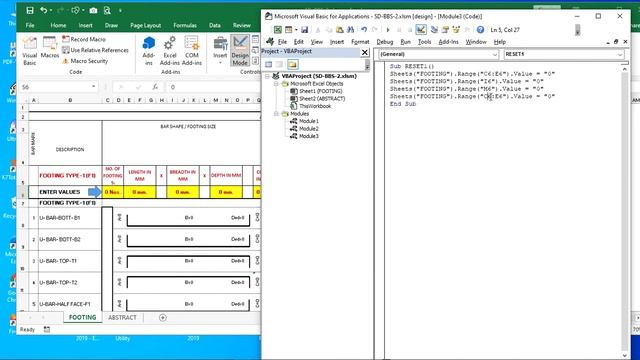Screen dimensions: 640x360
Task: Open the Format menu in VBA editor
Action: [x=360, y=42]
